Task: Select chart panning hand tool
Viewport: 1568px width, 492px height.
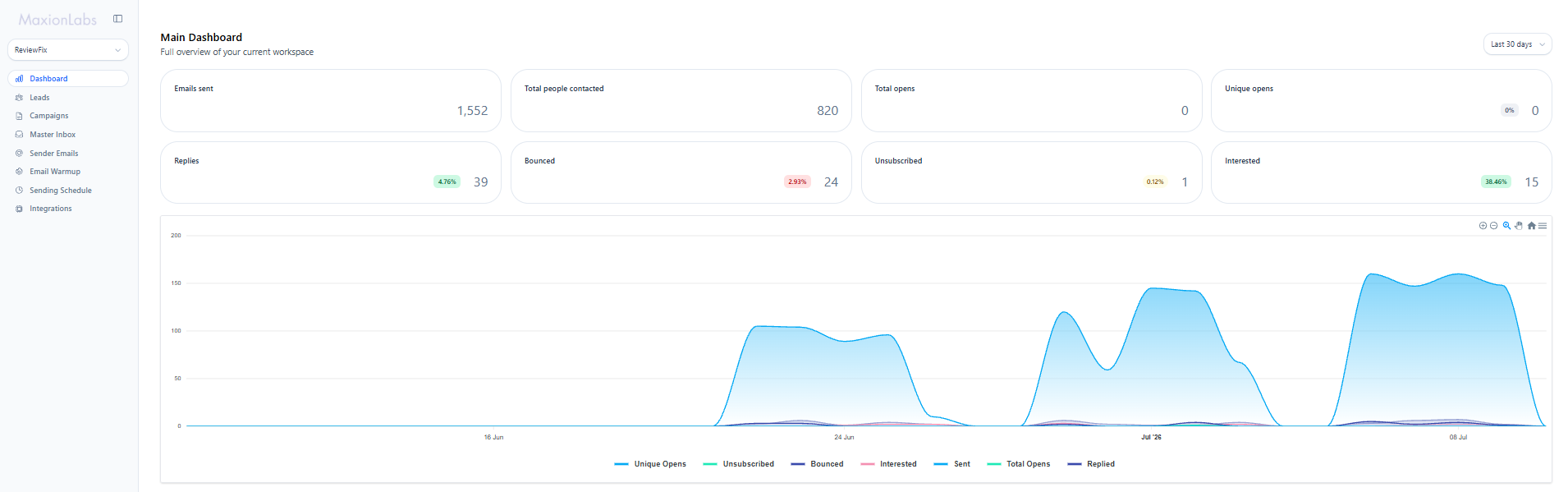Action: tap(1519, 226)
